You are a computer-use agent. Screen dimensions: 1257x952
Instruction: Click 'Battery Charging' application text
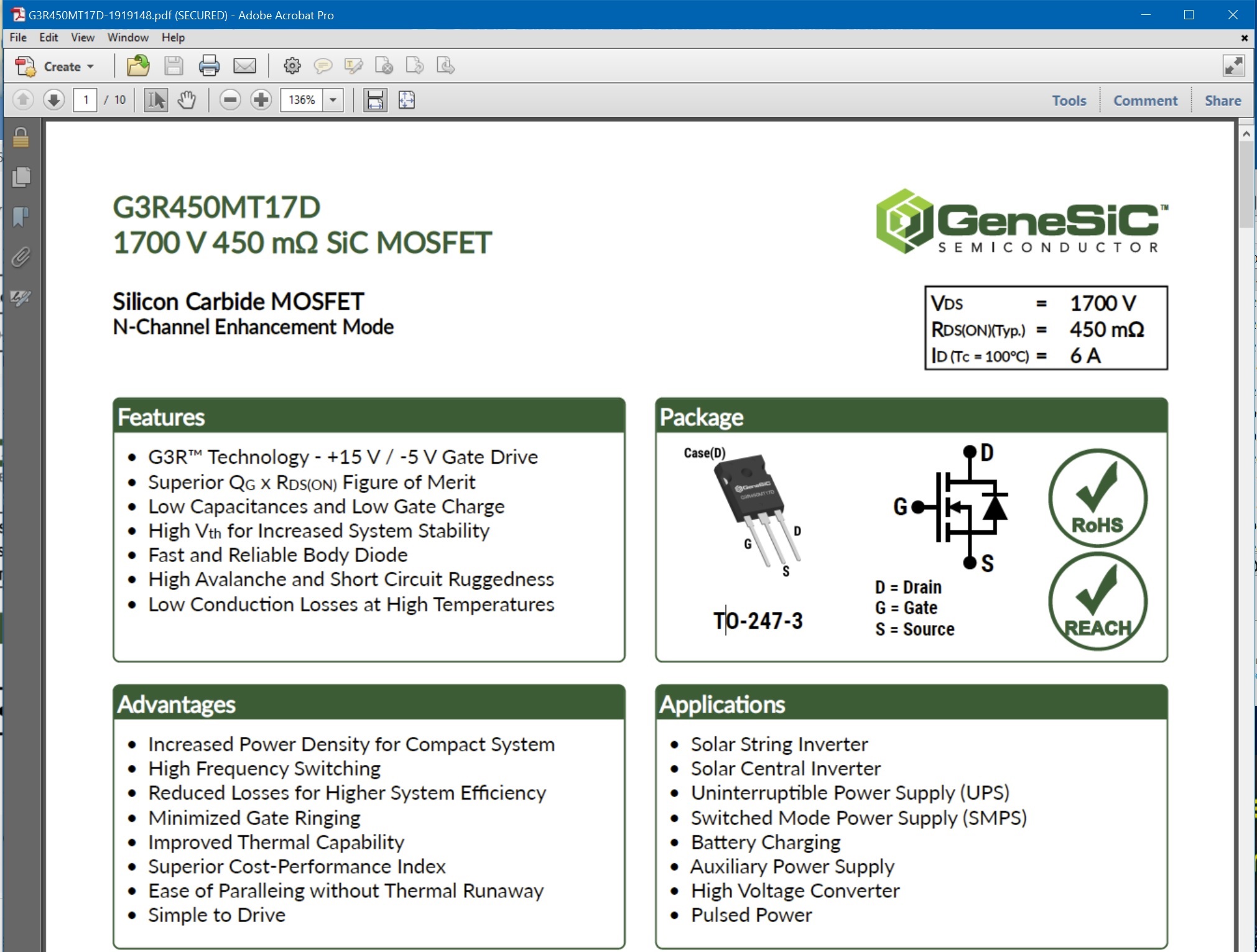point(766,842)
